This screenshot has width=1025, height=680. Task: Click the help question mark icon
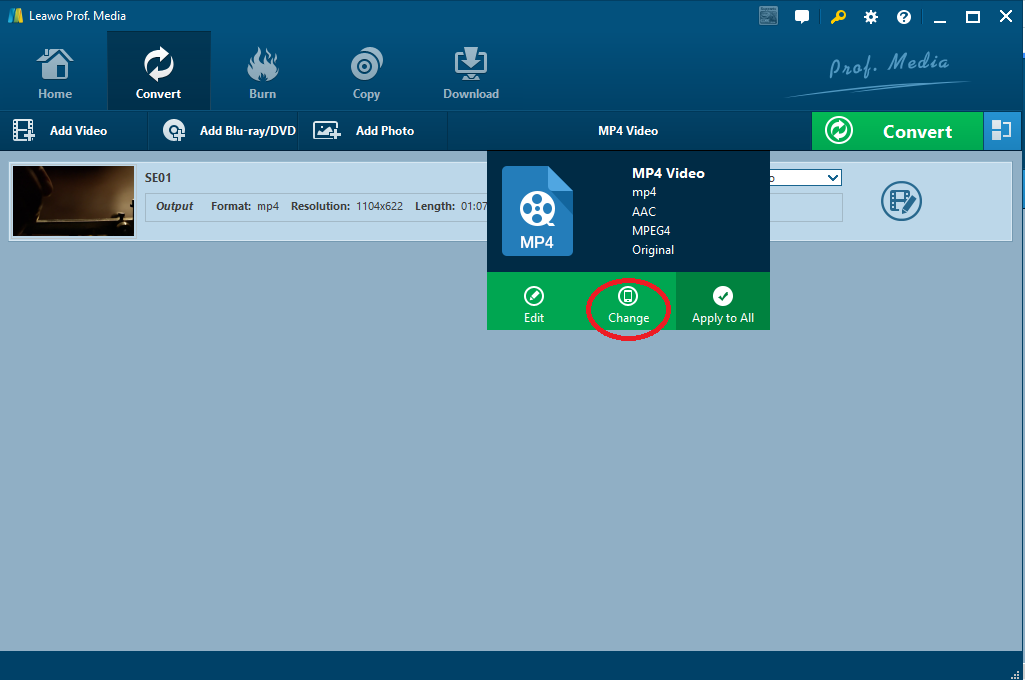coord(904,17)
